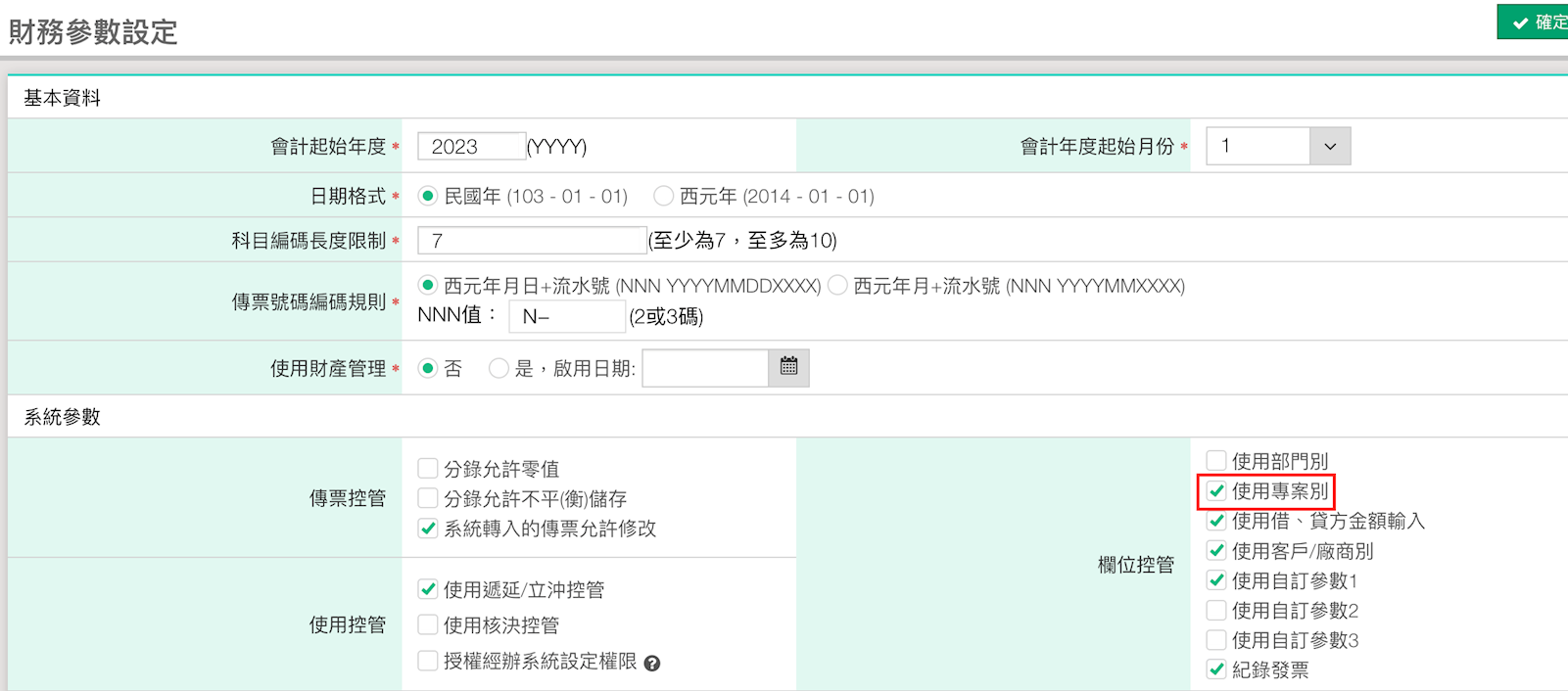Click the NNN值 text field
1568x691 pixels.
566,316
